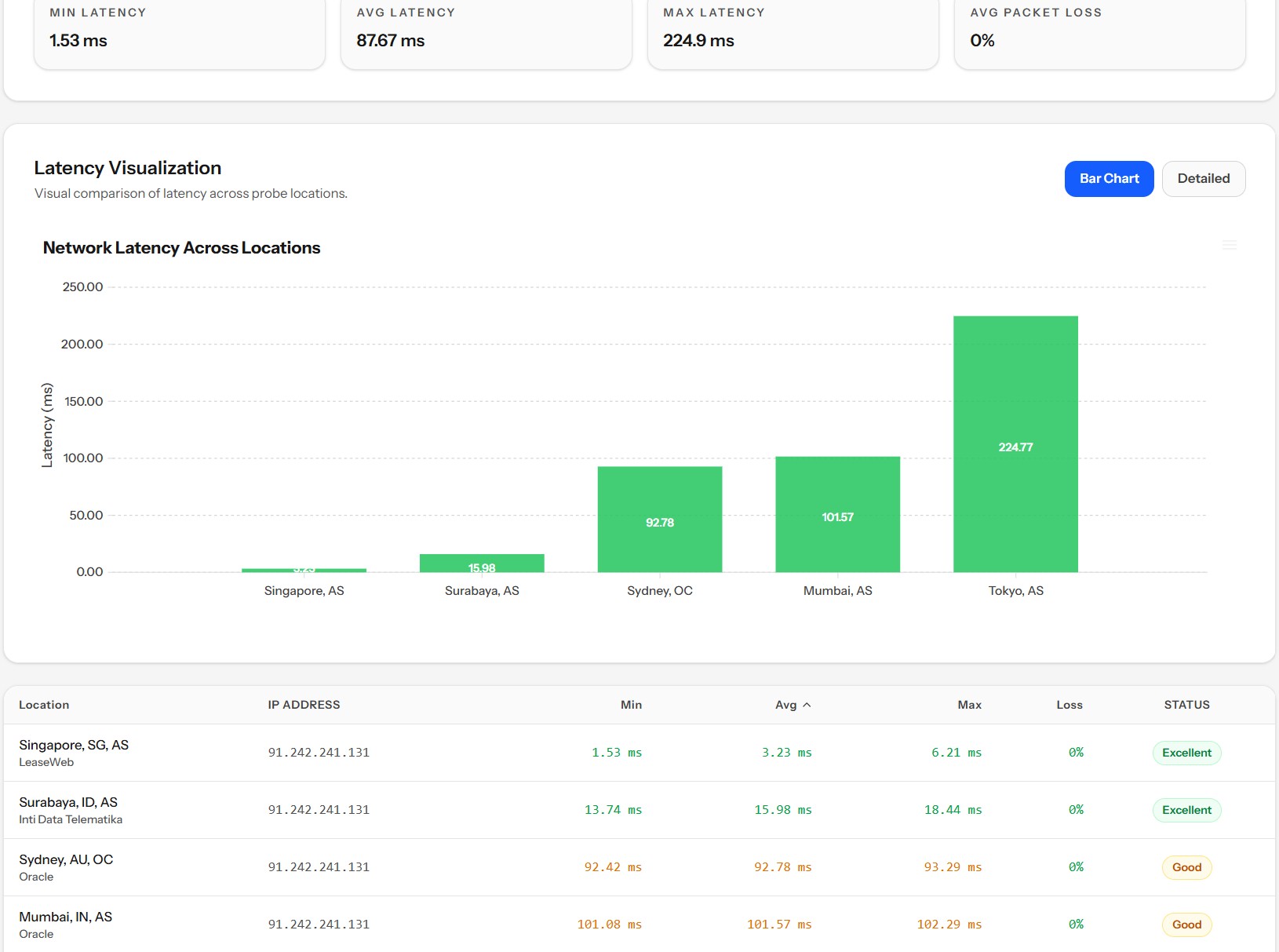Image resolution: width=1279 pixels, height=952 pixels.
Task: Click the Tokyo, AS axis label
Action: (1015, 591)
